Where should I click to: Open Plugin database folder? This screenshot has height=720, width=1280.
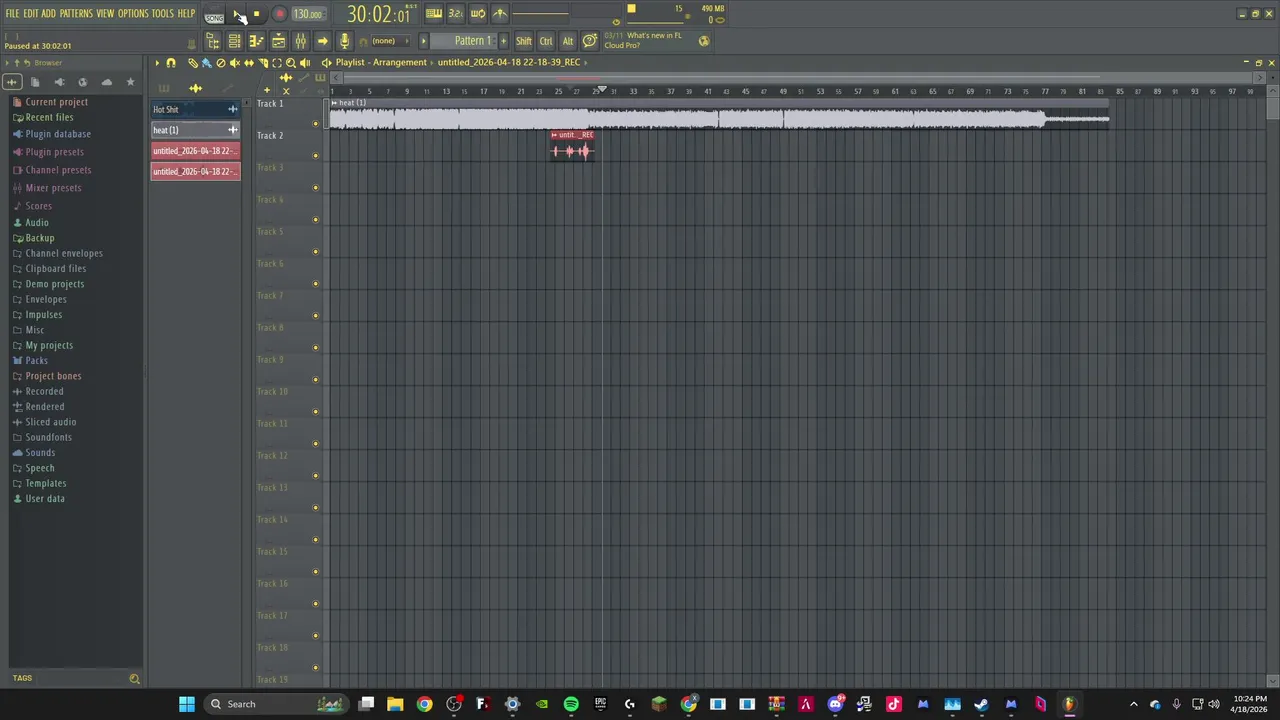[x=58, y=134]
